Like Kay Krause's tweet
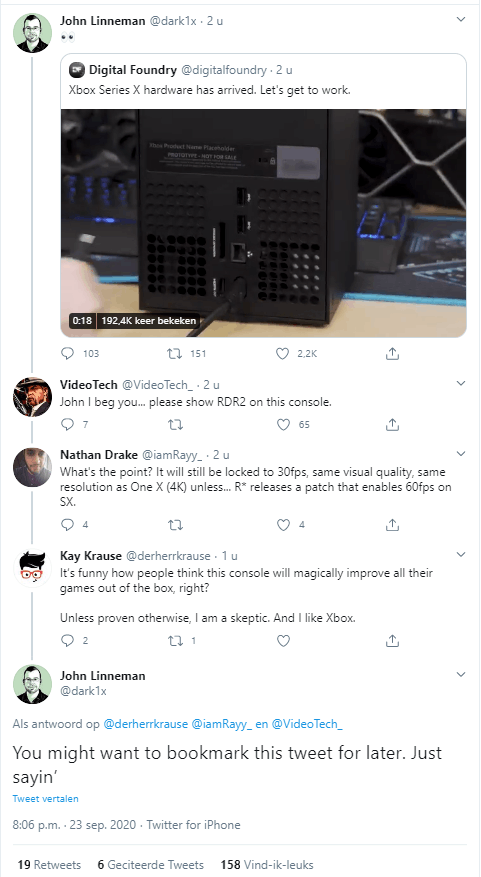481x877 pixels. pyautogui.click(x=283, y=640)
